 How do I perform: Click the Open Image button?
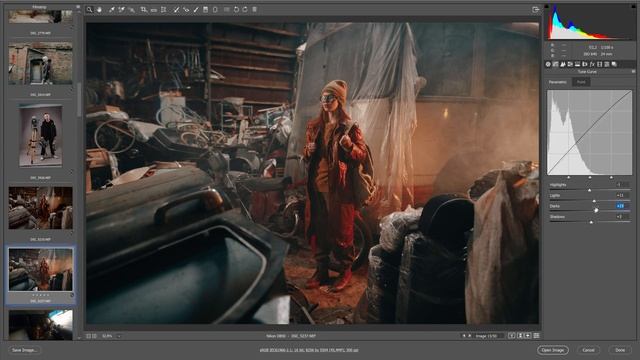[553, 350]
